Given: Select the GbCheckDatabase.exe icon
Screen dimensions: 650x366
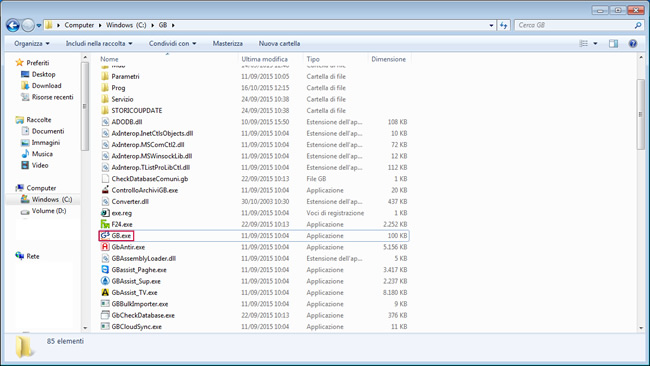Looking at the screenshot, I should 105,315.
